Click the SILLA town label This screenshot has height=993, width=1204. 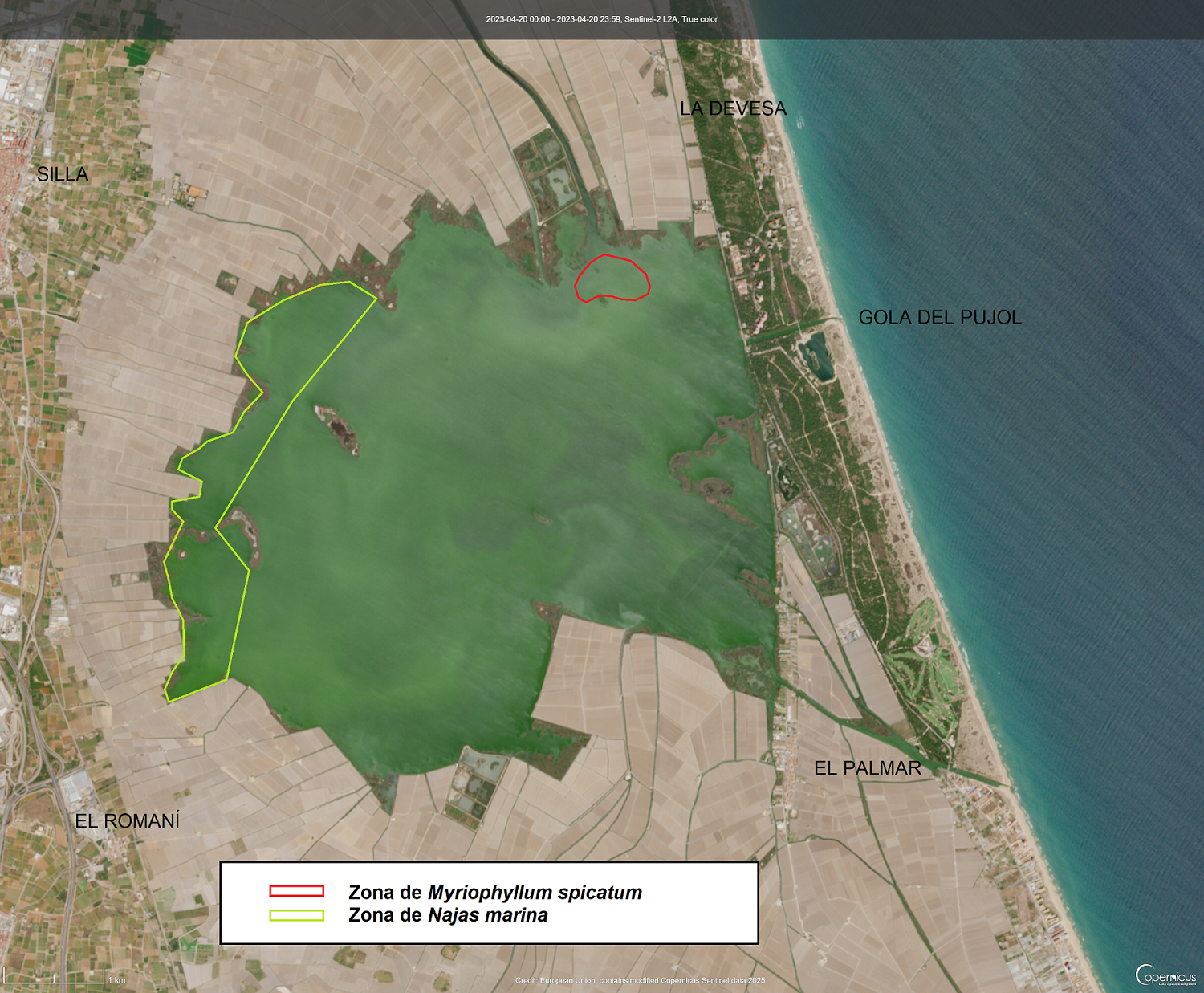63,174
